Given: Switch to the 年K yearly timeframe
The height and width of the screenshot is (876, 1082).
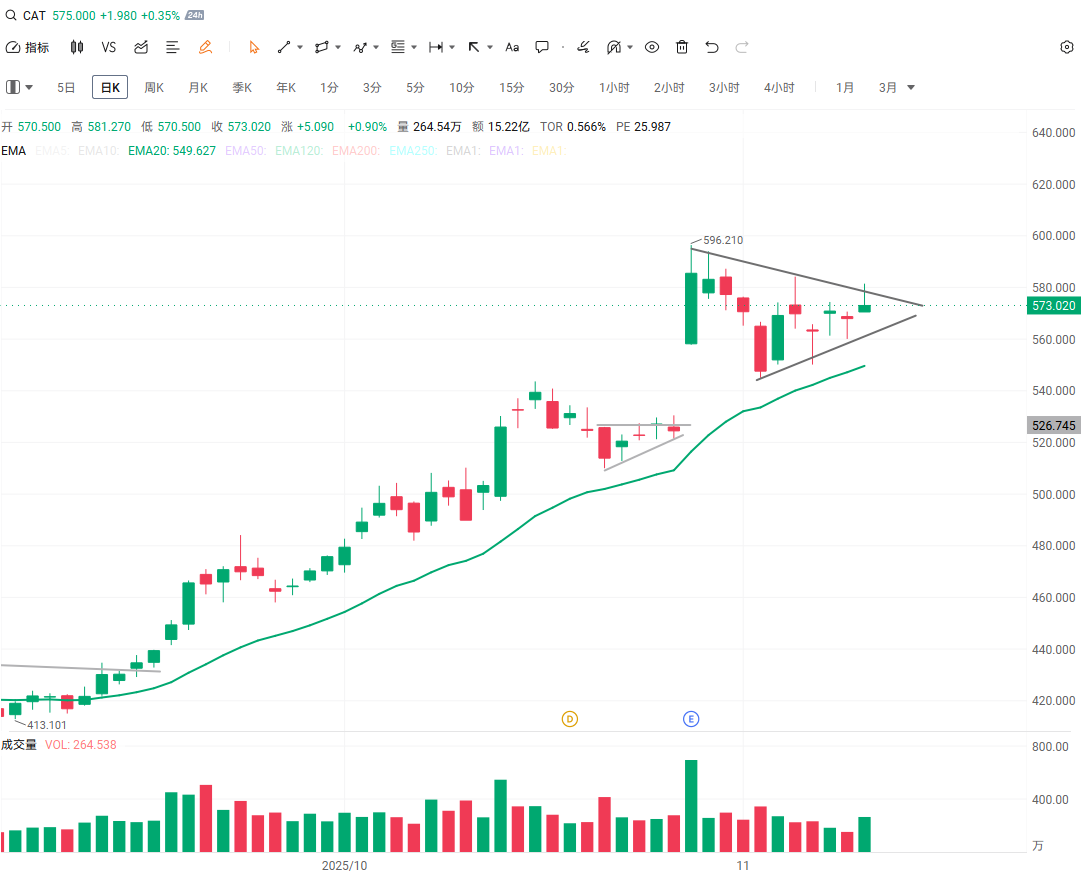Looking at the screenshot, I should pos(286,88).
